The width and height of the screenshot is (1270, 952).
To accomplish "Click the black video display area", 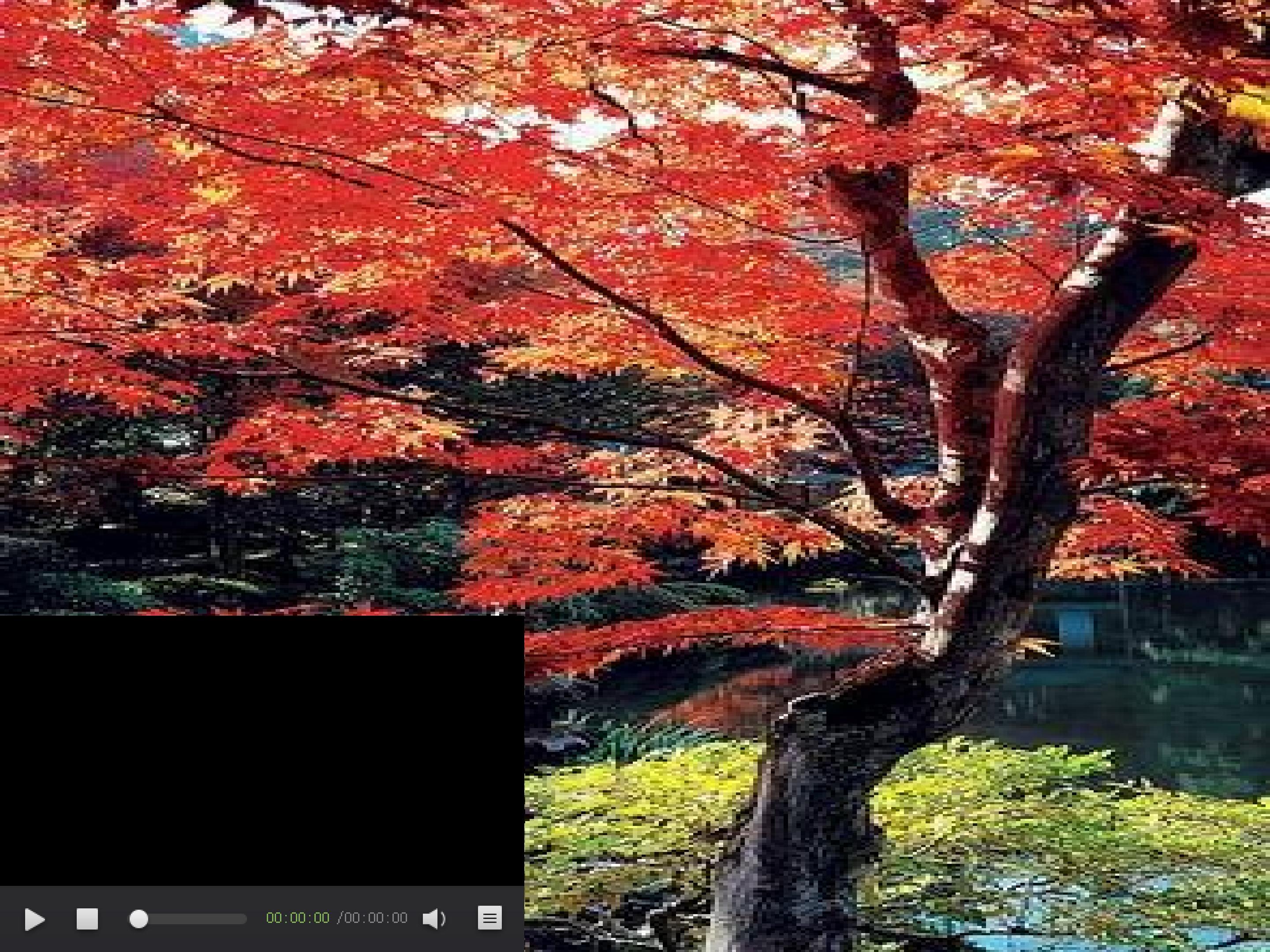I will [x=262, y=751].
